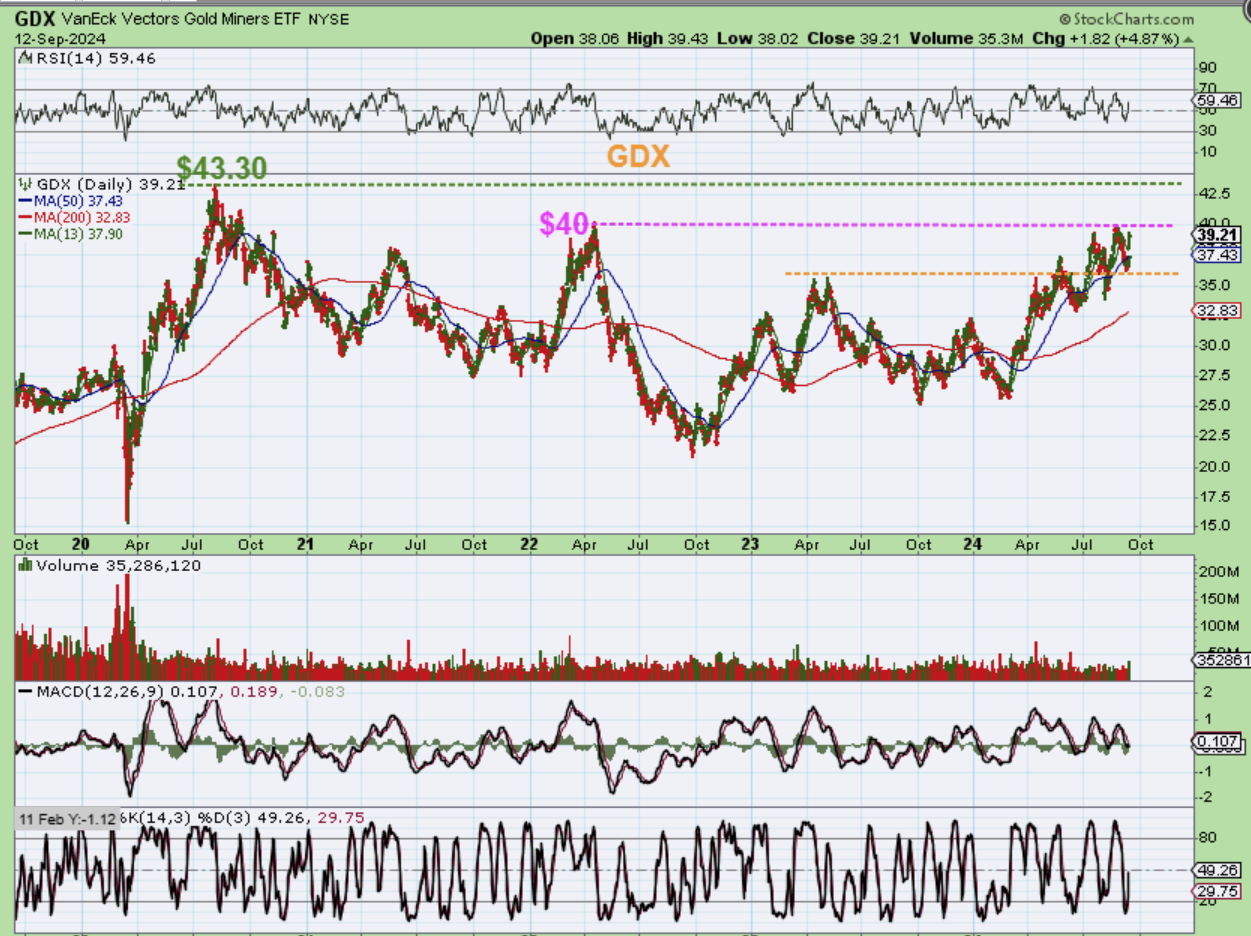The width and height of the screenshot is (1251, 936).
Task: Click the red 29.75 stochastic value tag
Action: (x=1218, y=890)
